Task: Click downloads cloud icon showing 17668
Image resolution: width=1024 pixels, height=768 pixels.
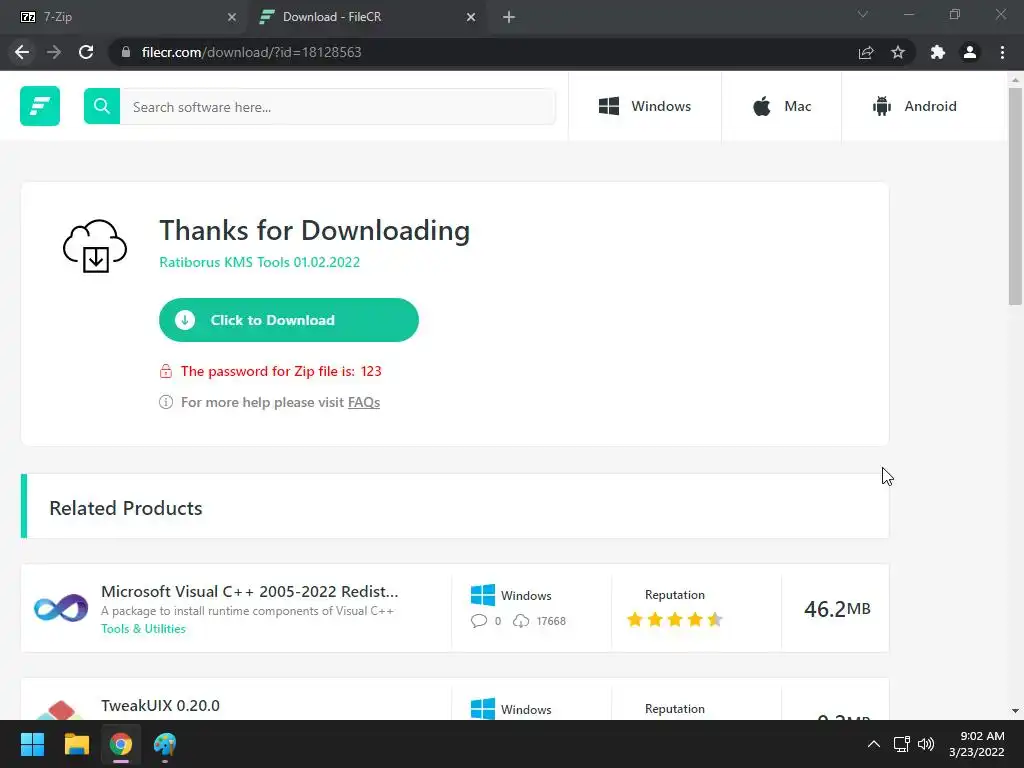Action: [x=520, y=620]
